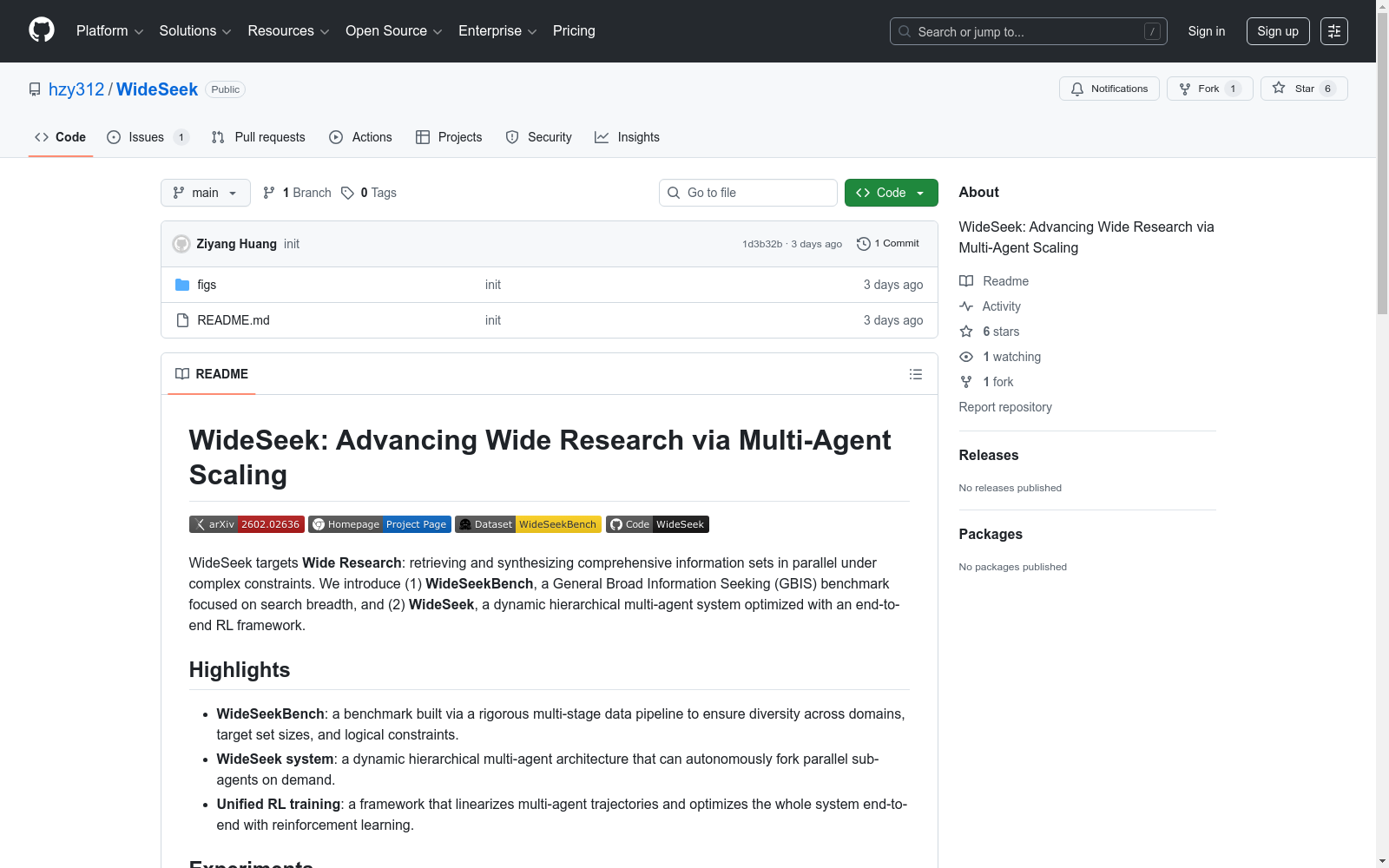The height and width of the screenshot is (868, 1389).
Task: Focus the Go to file input
Action: point(748,193)
